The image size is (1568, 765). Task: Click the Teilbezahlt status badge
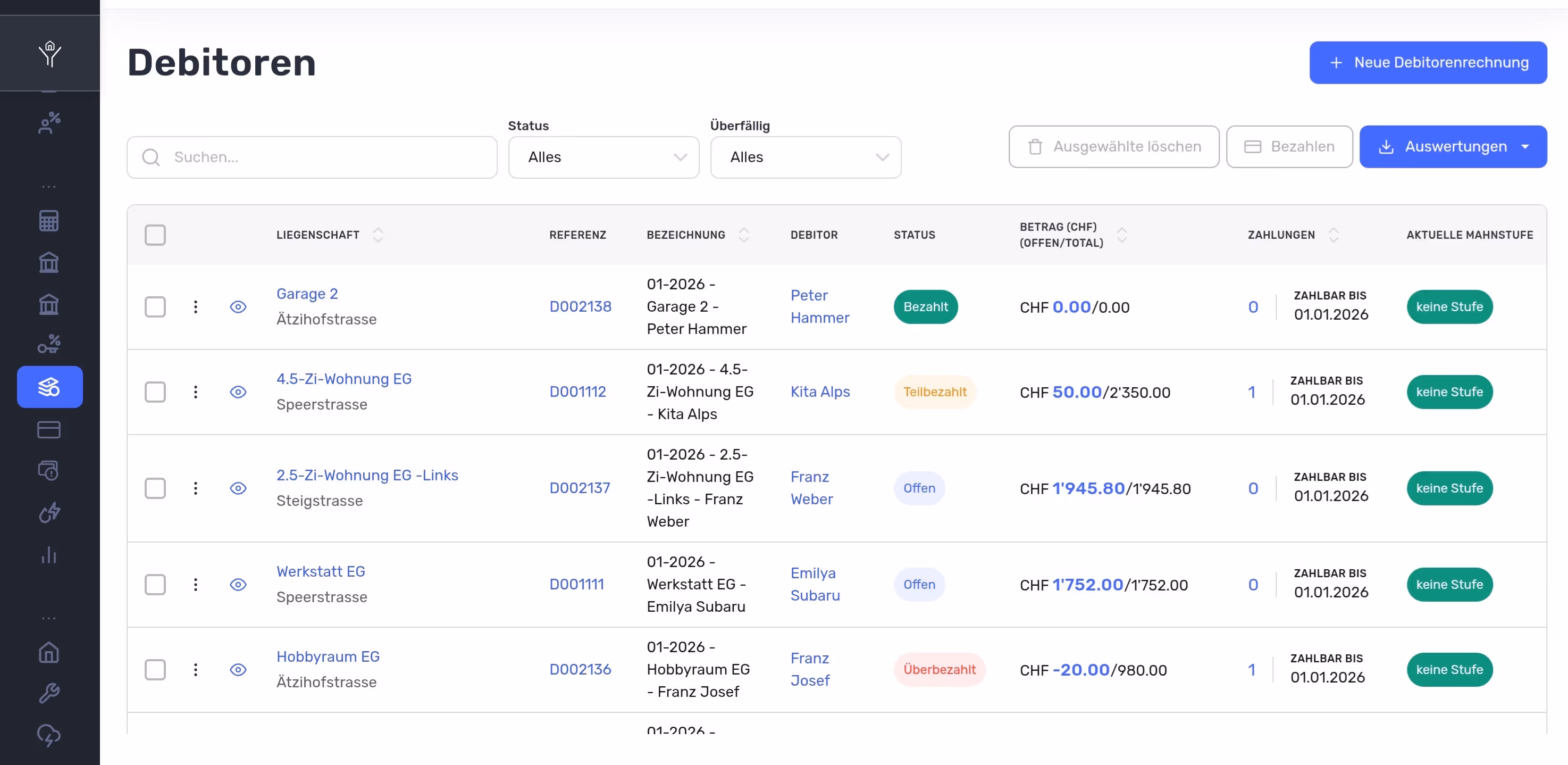coord(934,392)
